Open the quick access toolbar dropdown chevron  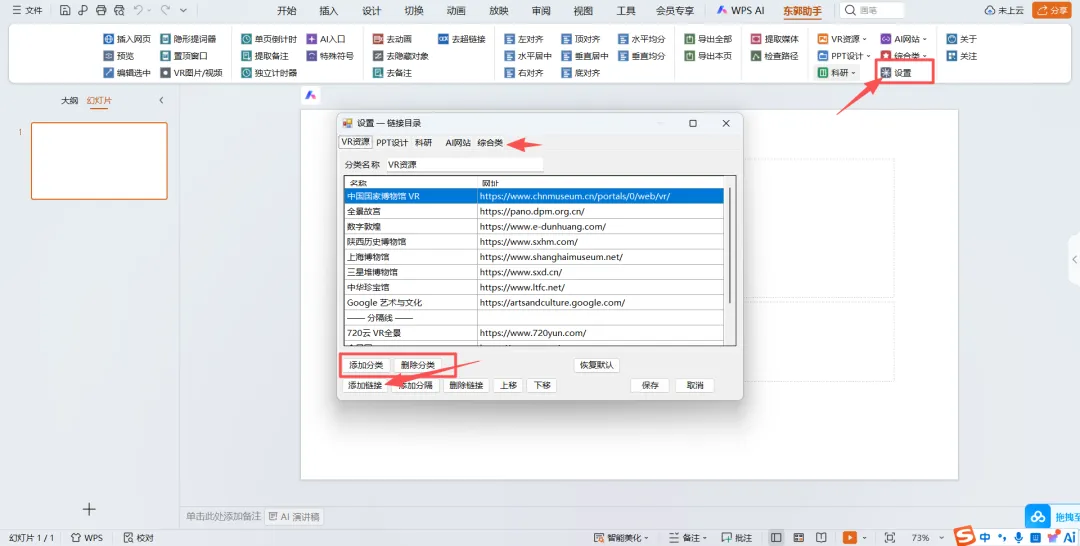[x=183, y=10]
